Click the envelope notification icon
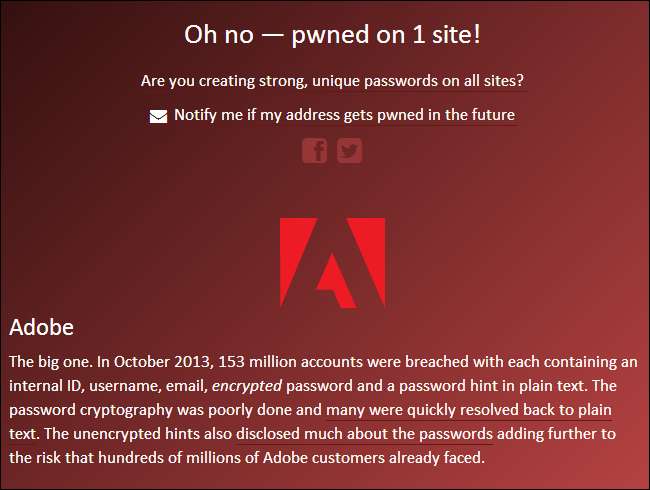The height and width of the screenshot is (490, 650). (158, 116)
